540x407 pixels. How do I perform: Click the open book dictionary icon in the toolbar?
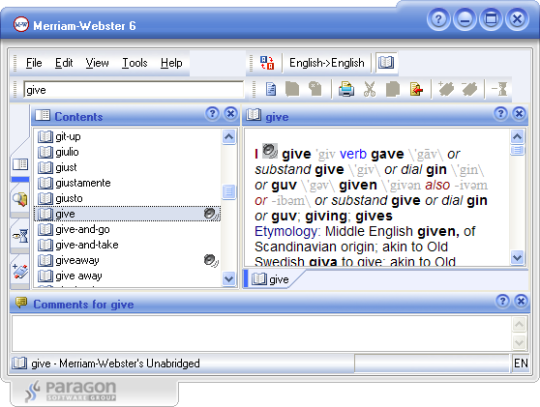(x=386, y=63)
